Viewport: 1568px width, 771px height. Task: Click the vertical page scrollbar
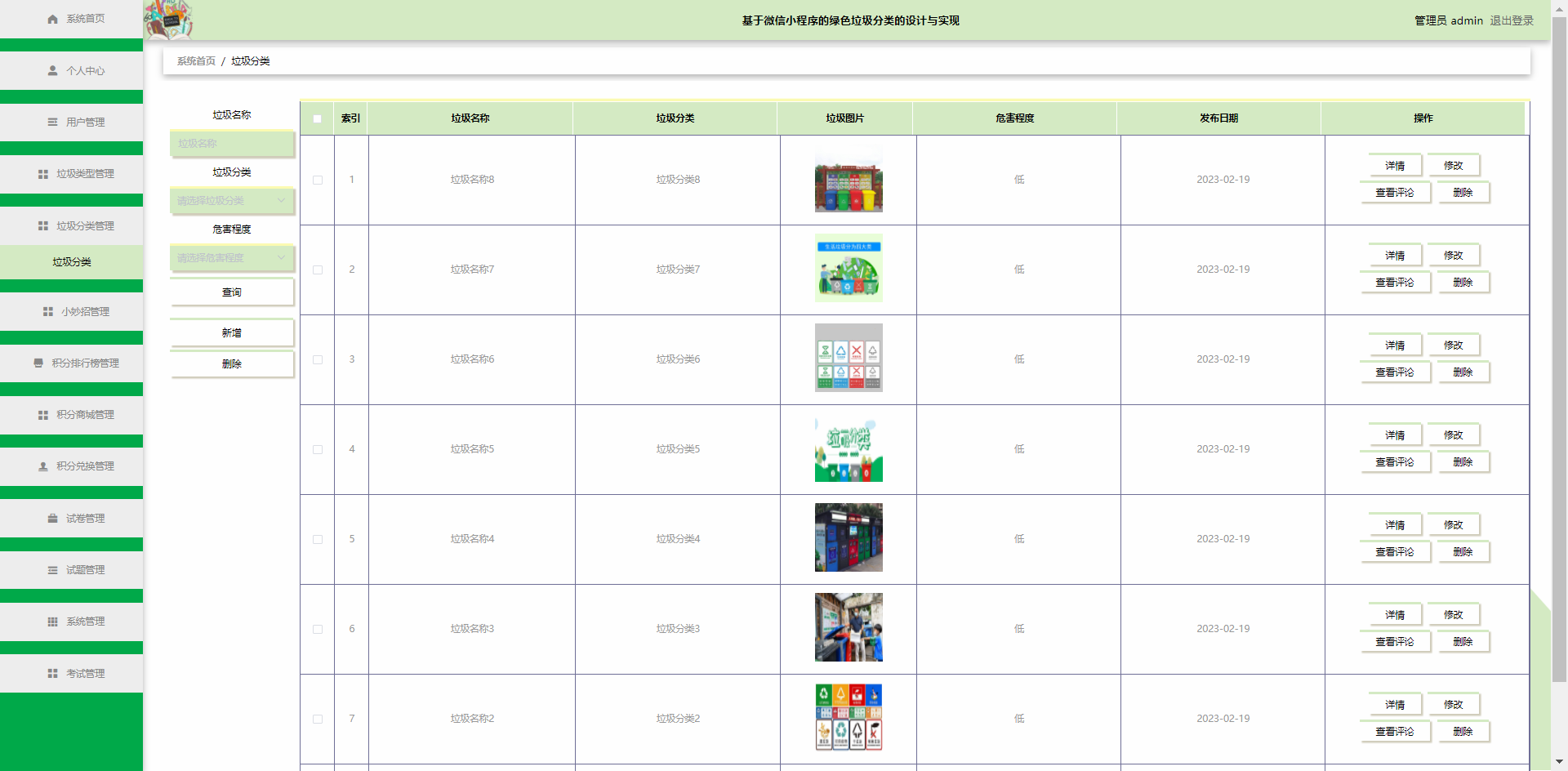pos(1559,351)
